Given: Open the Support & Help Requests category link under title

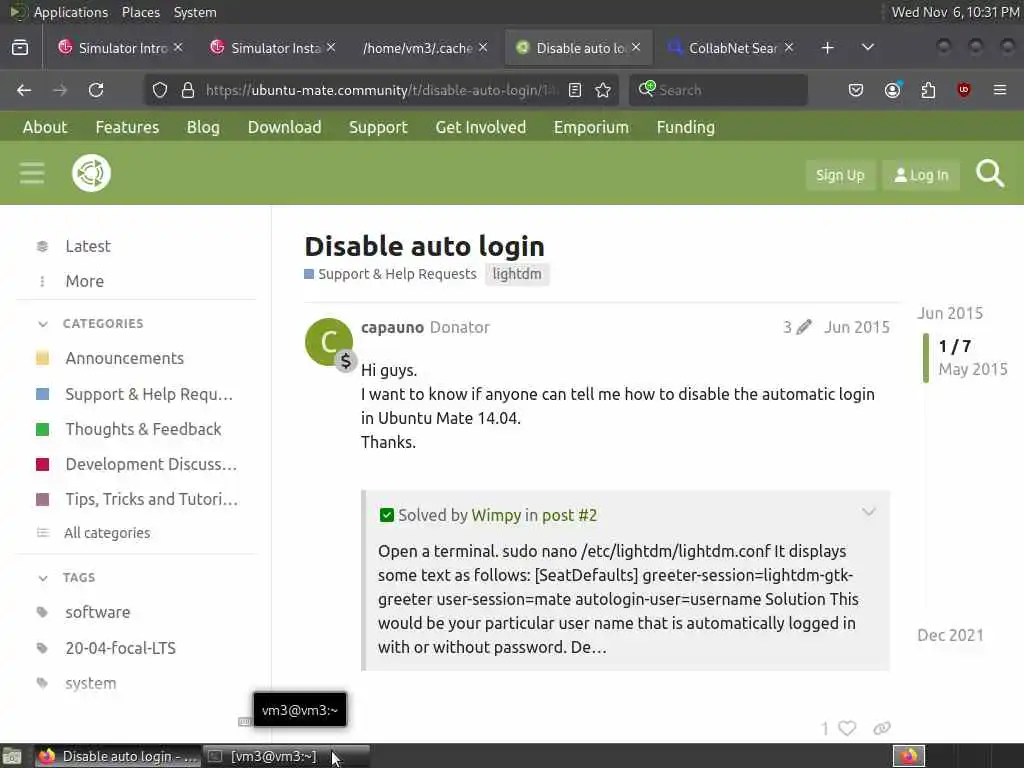Looking at the screenshot, I should tap(391, 274).
